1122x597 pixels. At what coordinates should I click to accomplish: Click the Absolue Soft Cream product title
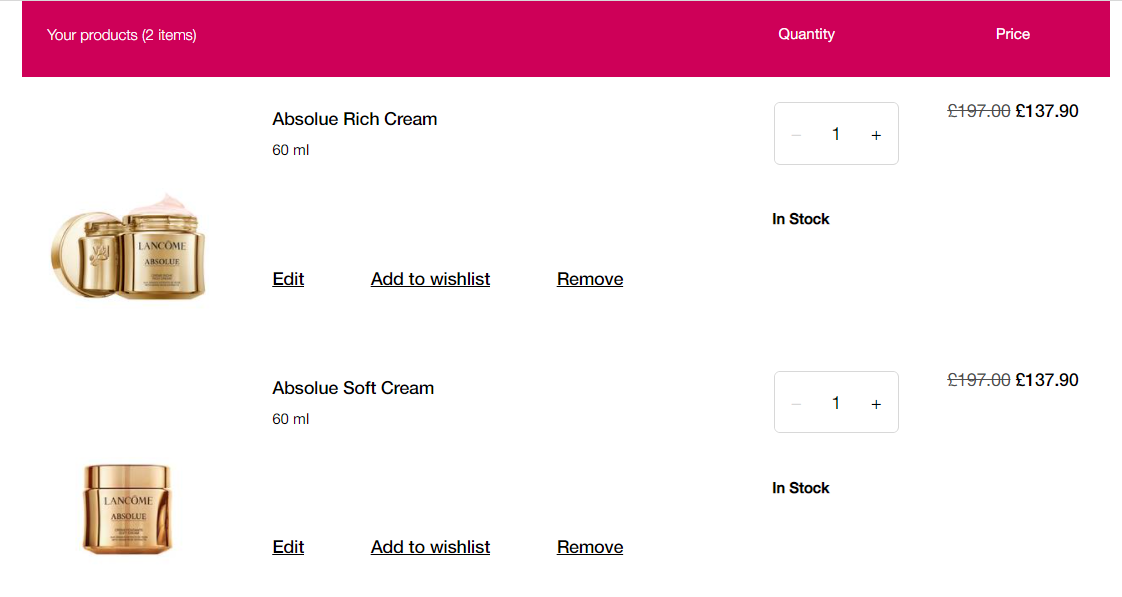353,388
